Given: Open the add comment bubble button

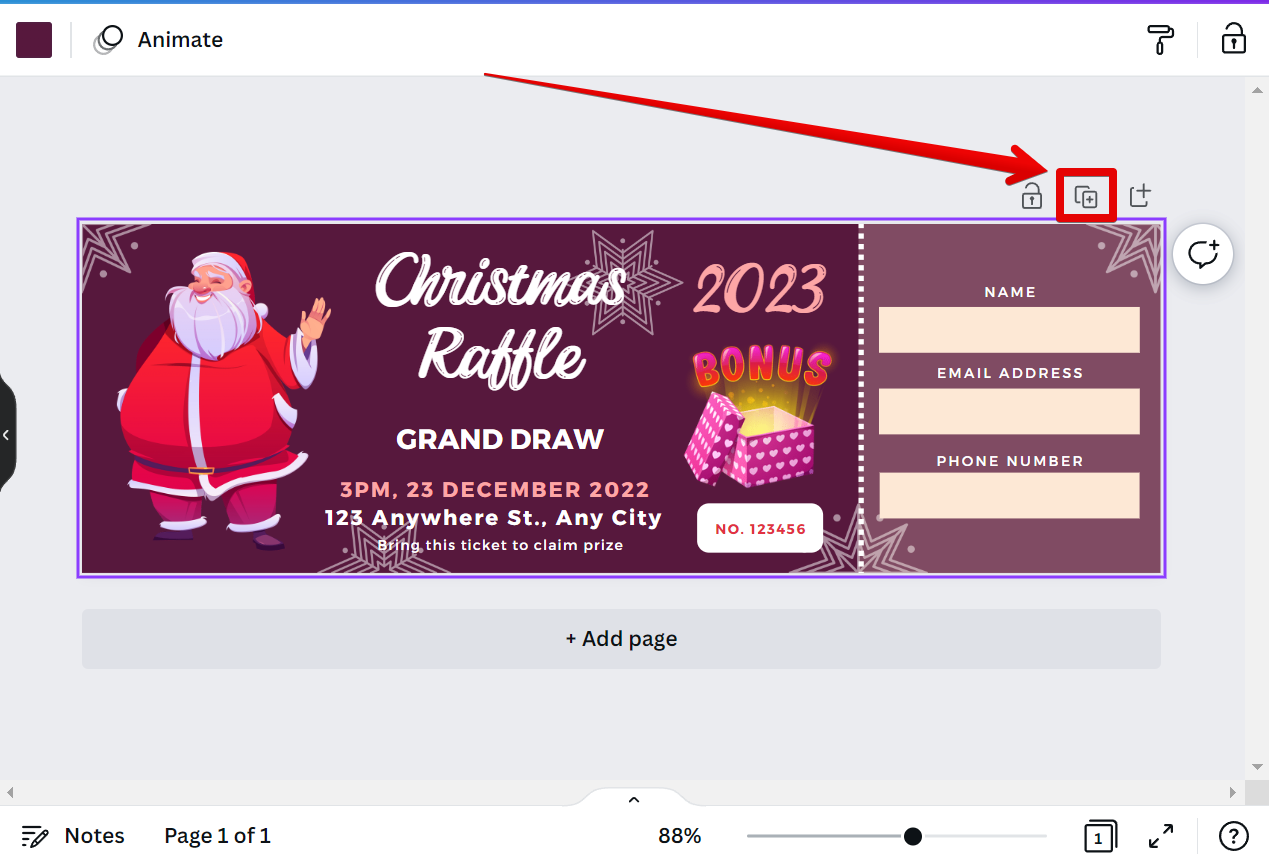Looking at the screenshot, I should [1203, 254].
